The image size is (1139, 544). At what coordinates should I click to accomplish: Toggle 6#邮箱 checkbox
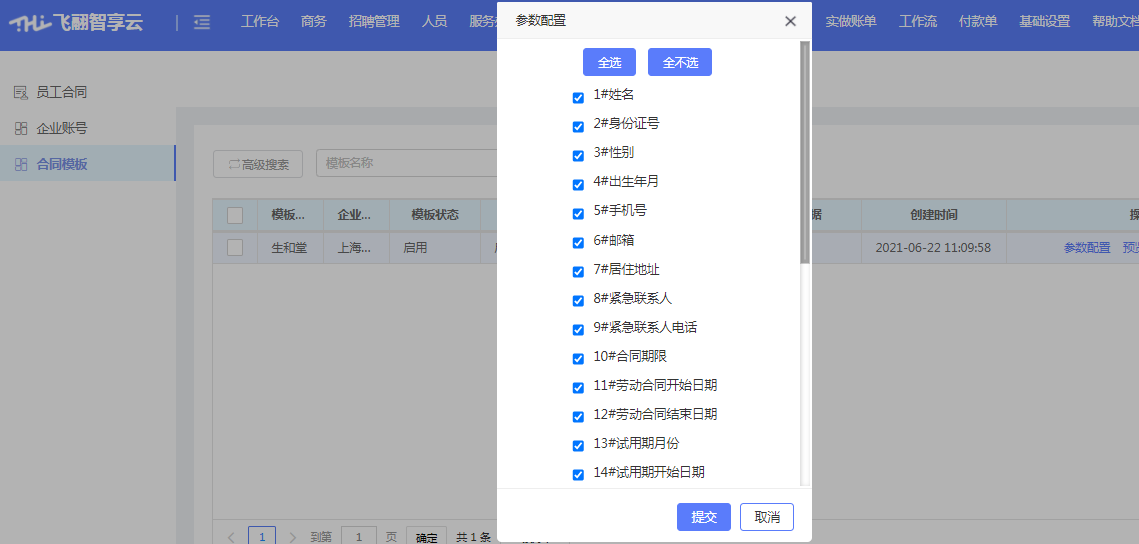point(578,243)
